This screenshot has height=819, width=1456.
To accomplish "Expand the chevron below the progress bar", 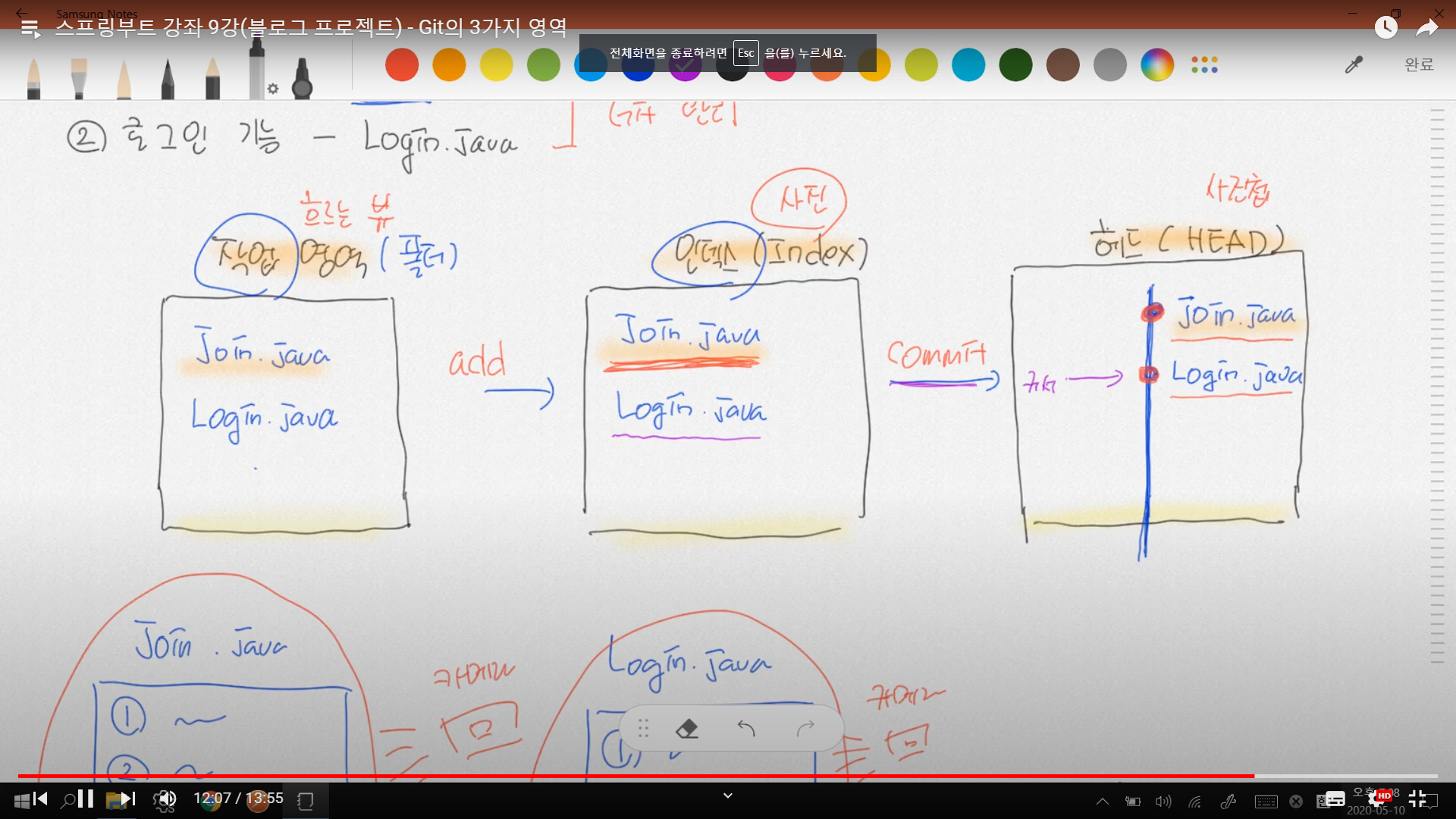I will (728, 795).
